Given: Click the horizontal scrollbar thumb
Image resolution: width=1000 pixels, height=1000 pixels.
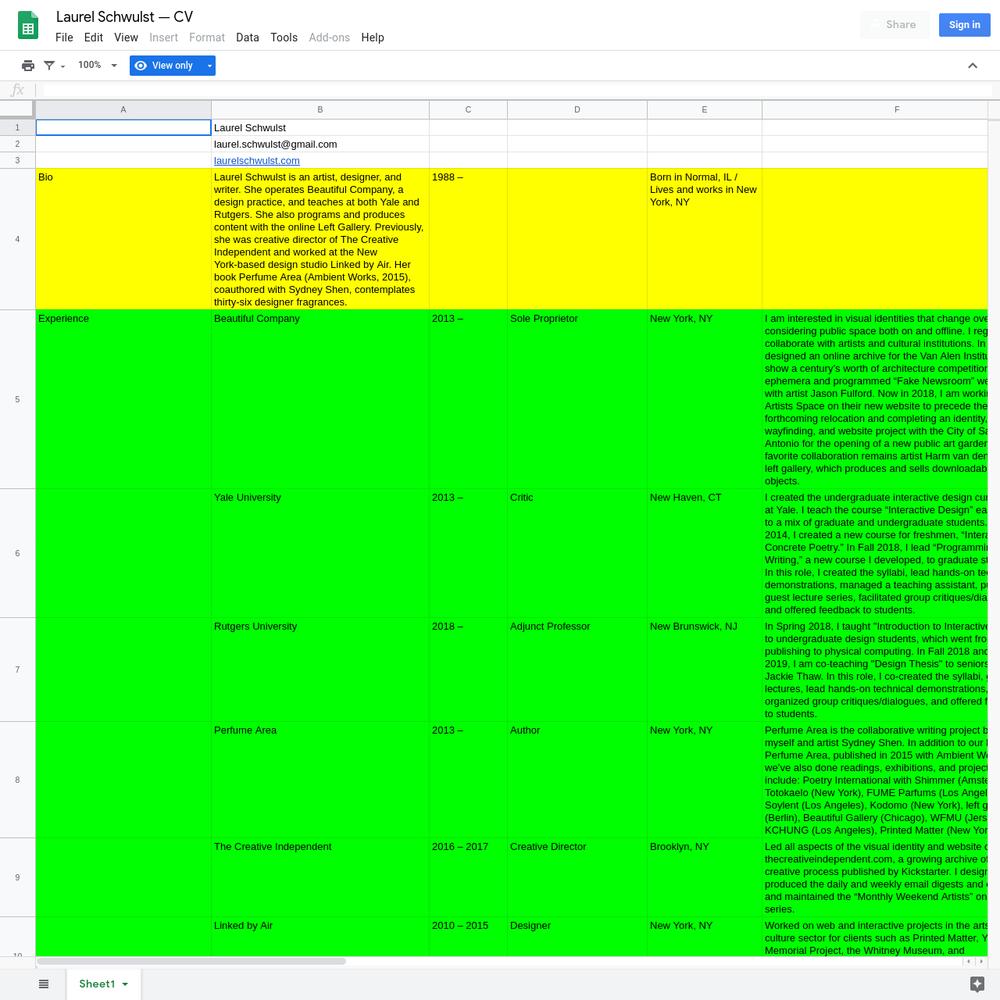Looking at the screenshot, I should [191, 961].
